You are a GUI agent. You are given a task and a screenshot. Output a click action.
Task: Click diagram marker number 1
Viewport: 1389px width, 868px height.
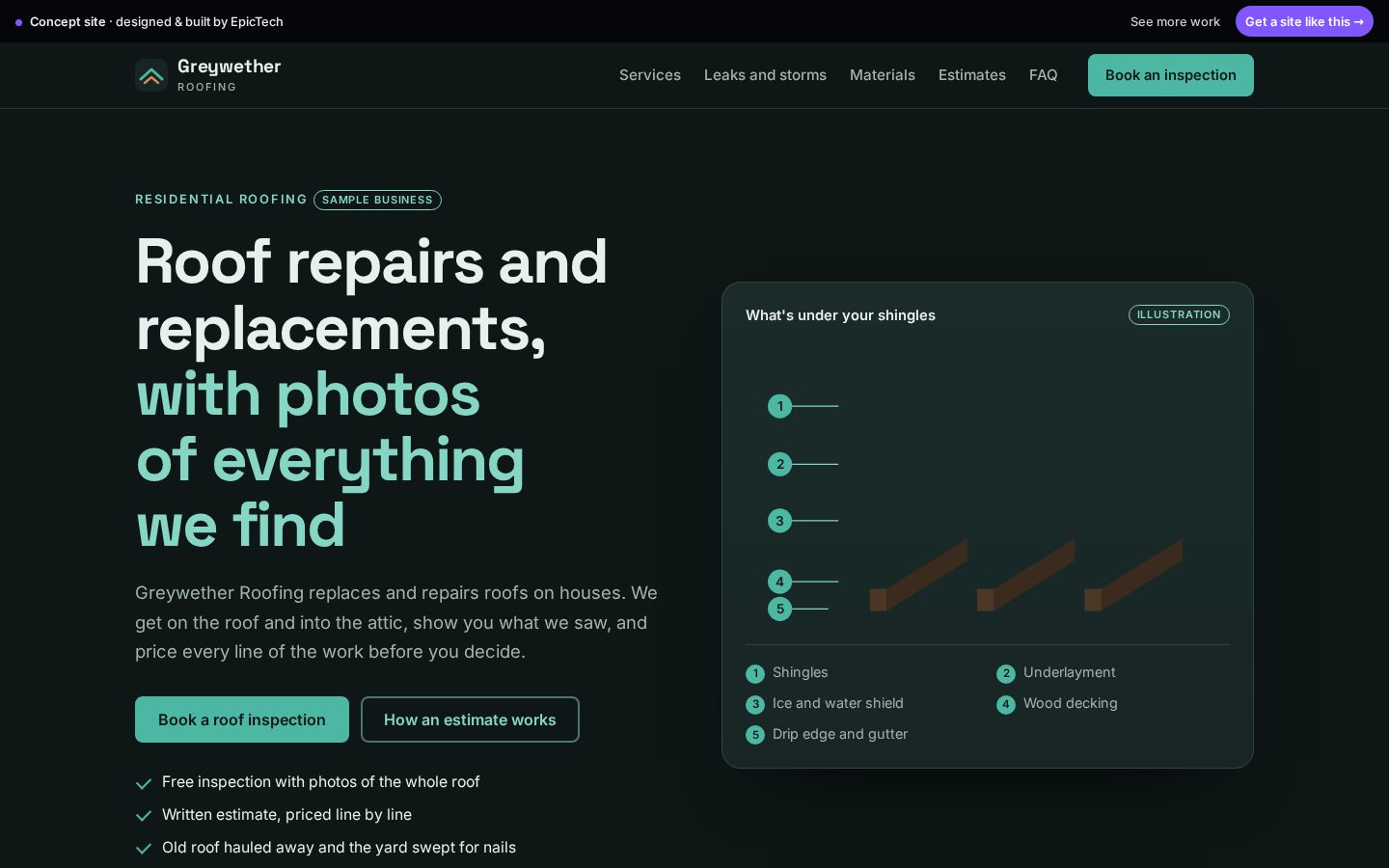(779, 406)
